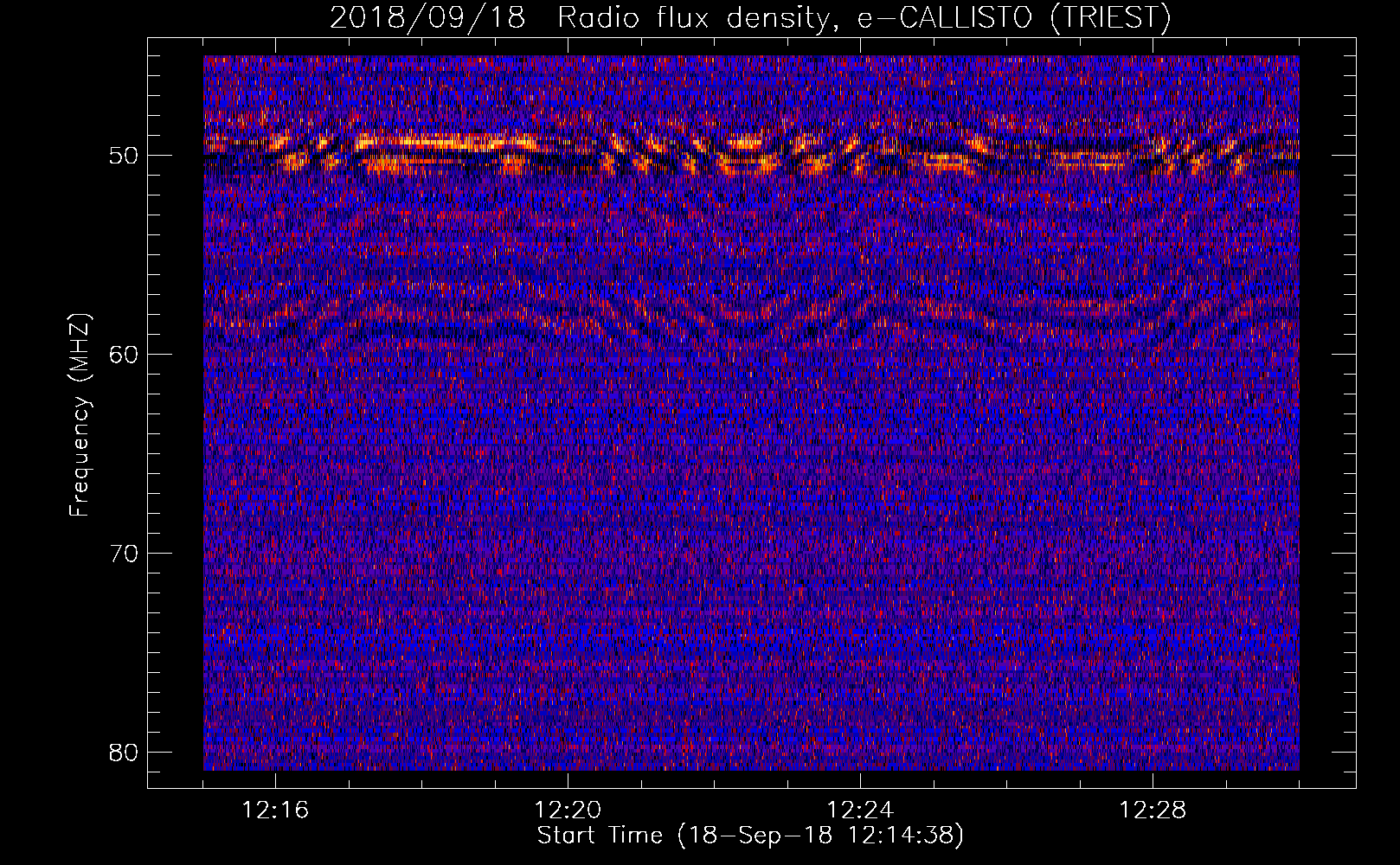The width and height of the screenshot is (1400, 865).
Task: Click the 12:24 time tick label
Action: point(860,811)
